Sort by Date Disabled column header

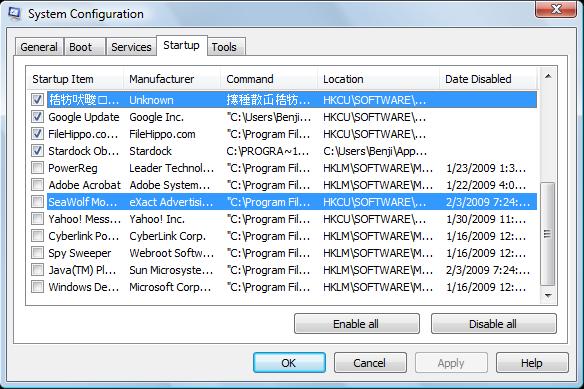pos(489,79)
